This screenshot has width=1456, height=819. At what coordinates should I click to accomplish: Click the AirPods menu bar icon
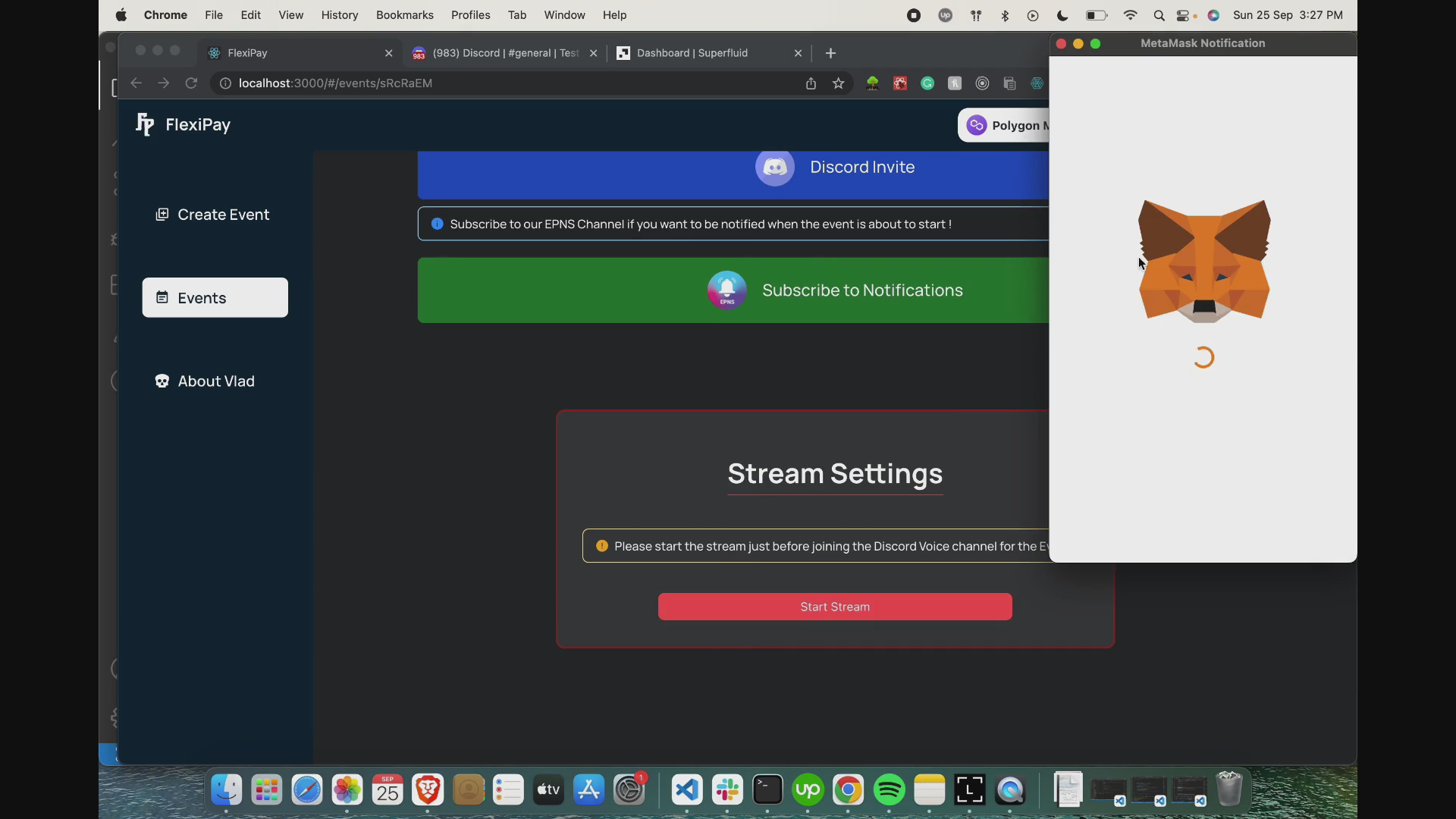click(976, 15)
